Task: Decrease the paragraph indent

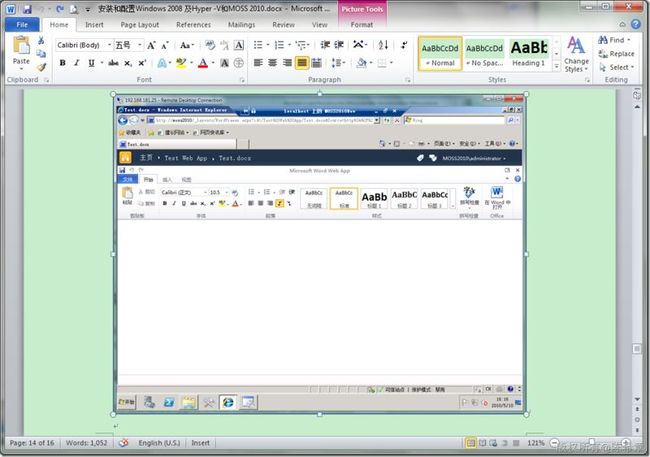Action: pos(325,45)
